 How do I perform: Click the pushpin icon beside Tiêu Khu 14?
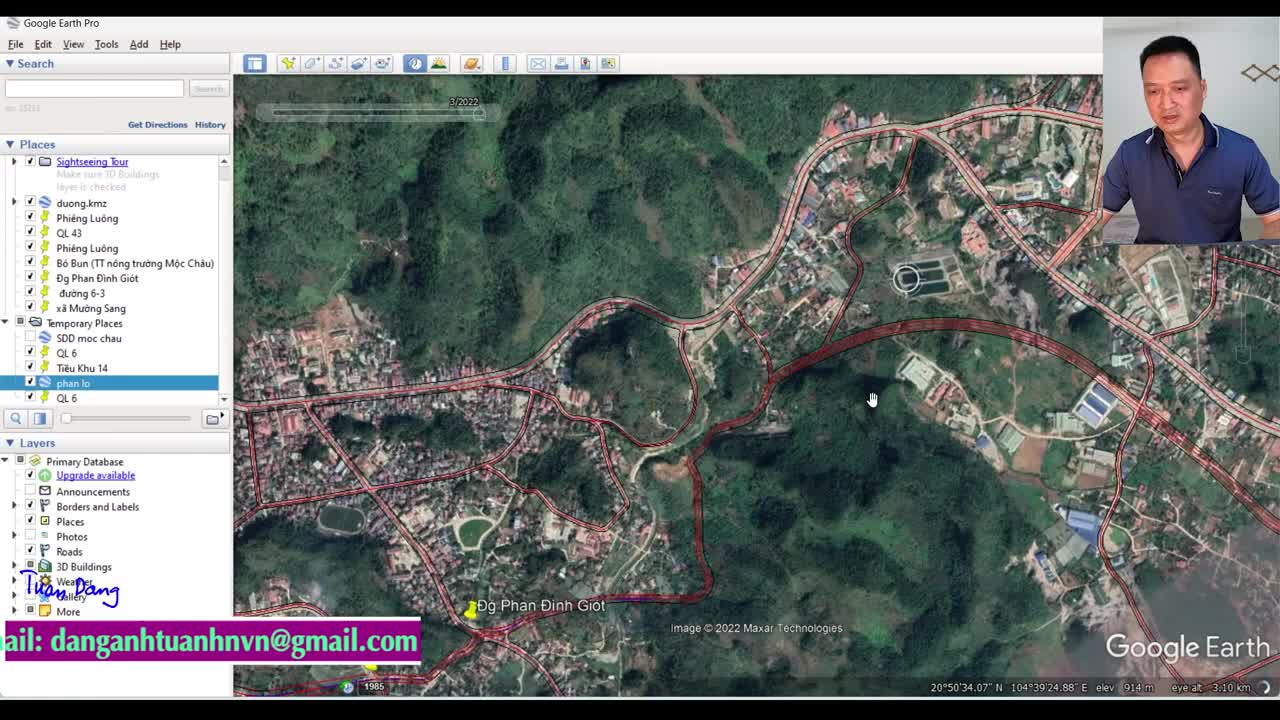click(45, 368)
